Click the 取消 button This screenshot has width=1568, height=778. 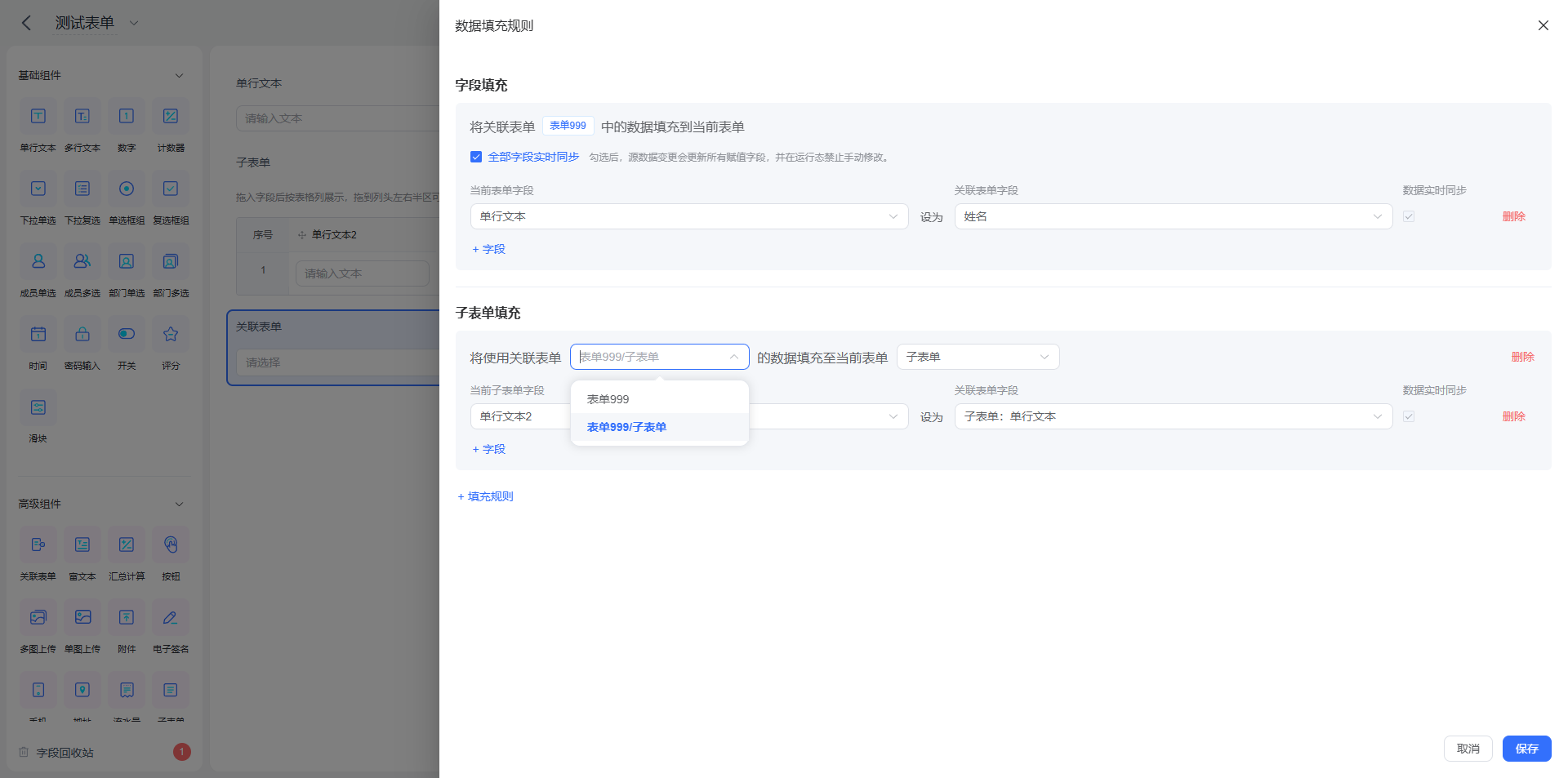(1468, 749)
